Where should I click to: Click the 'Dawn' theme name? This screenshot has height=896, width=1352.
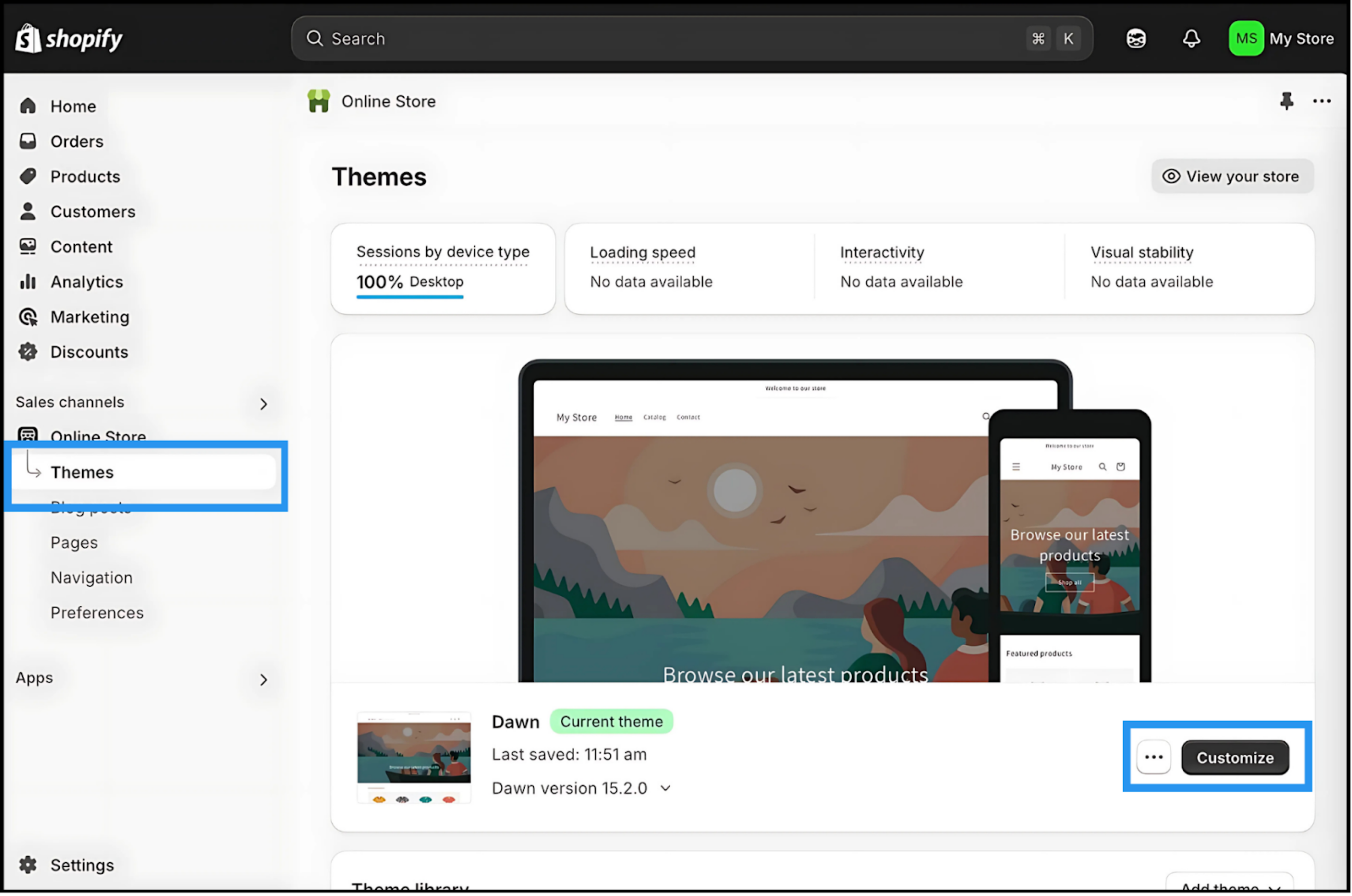pos(516,722)
